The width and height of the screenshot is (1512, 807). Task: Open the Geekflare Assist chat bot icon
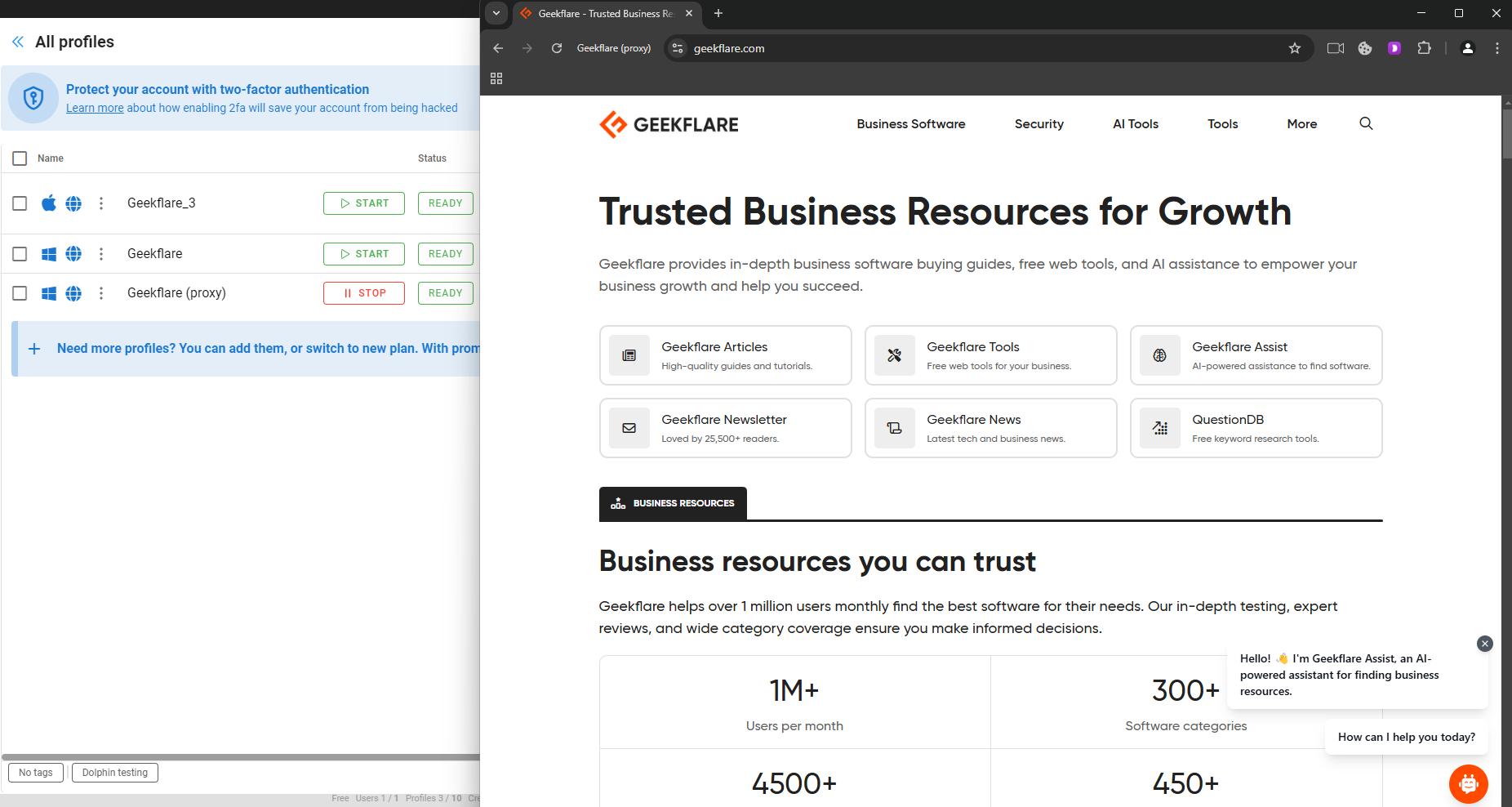pos(1468,783)
